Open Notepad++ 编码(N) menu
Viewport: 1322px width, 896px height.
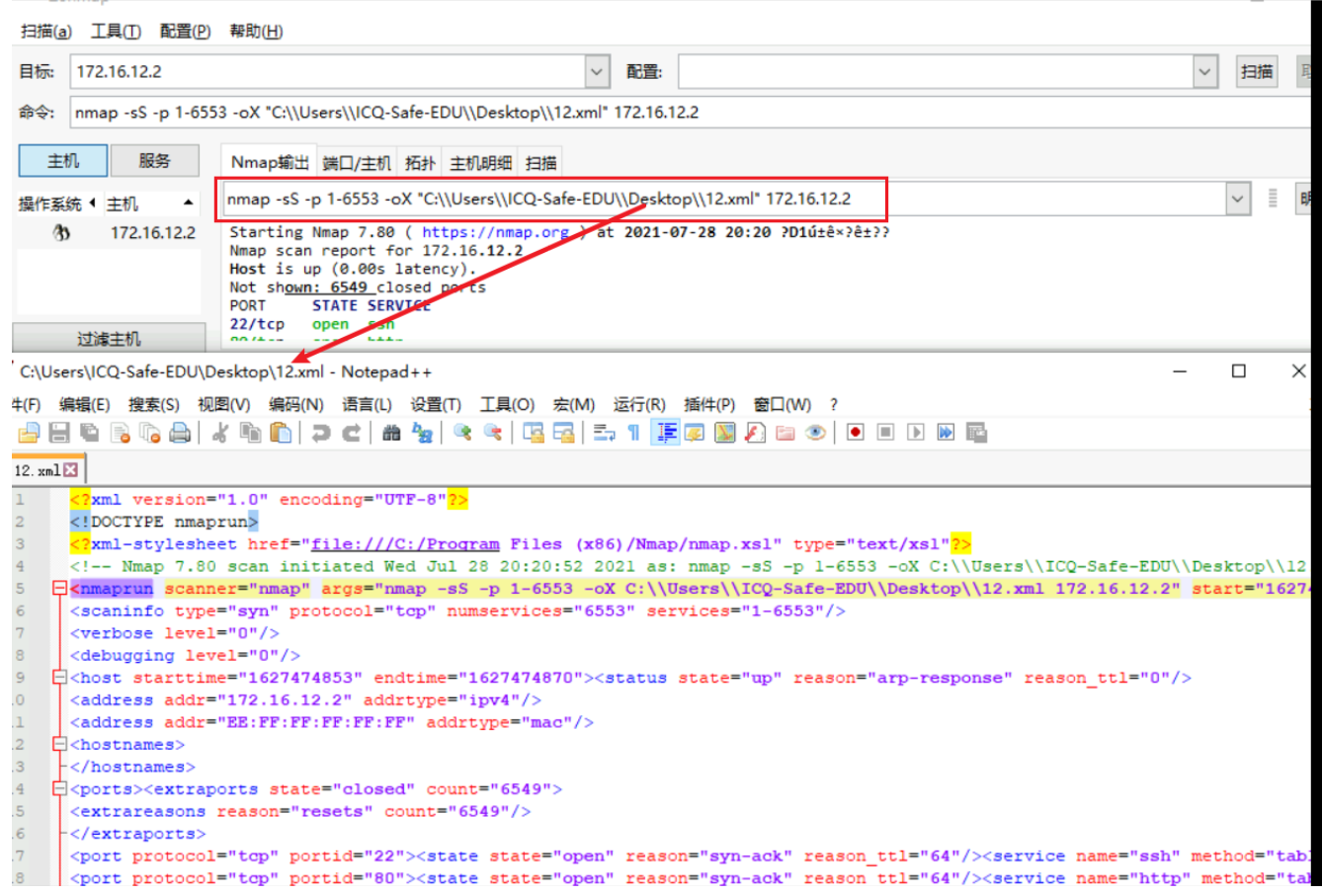coord(296,404)
